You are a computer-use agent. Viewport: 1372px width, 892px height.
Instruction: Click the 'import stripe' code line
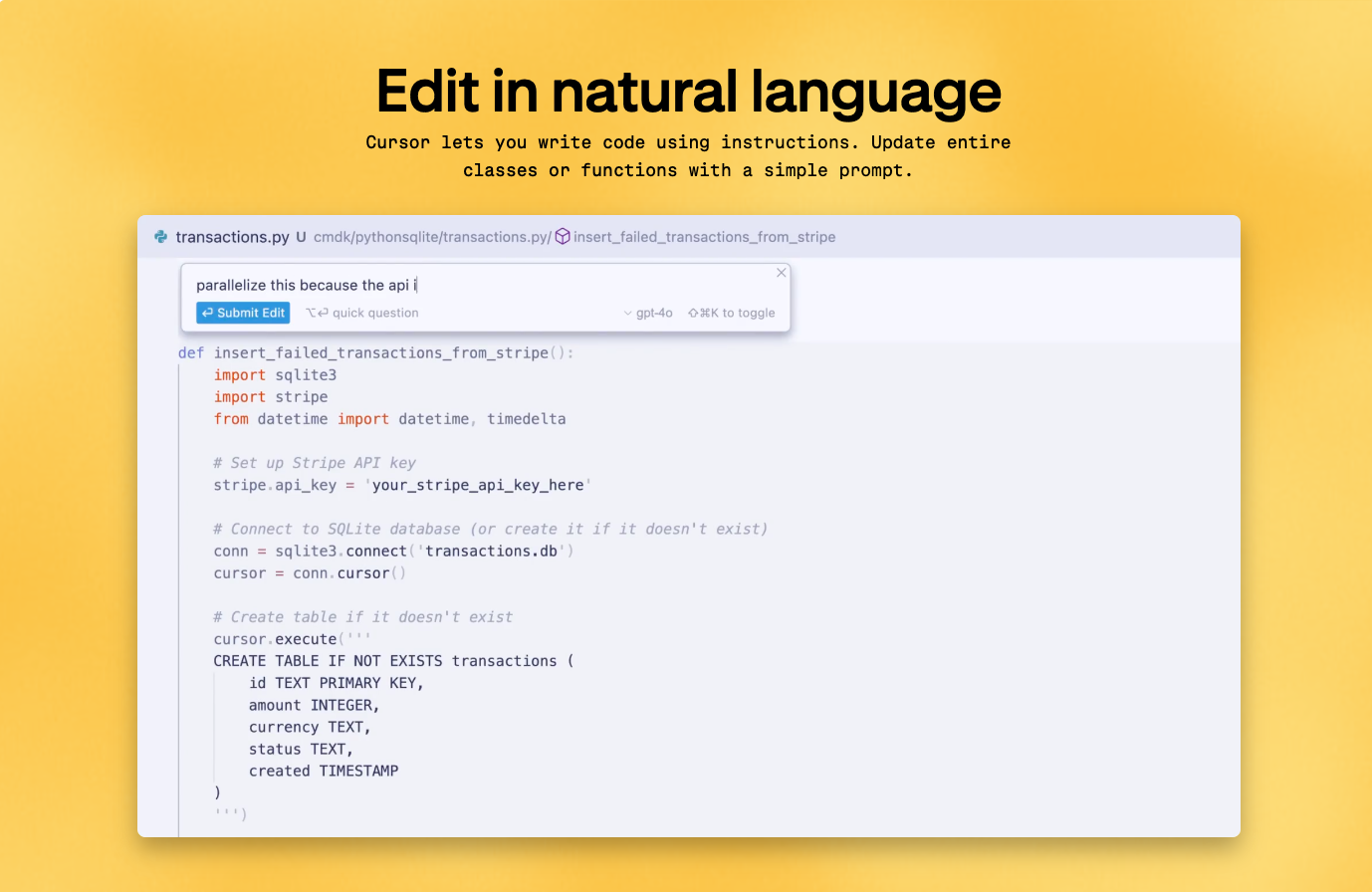(x=271, y=397)
